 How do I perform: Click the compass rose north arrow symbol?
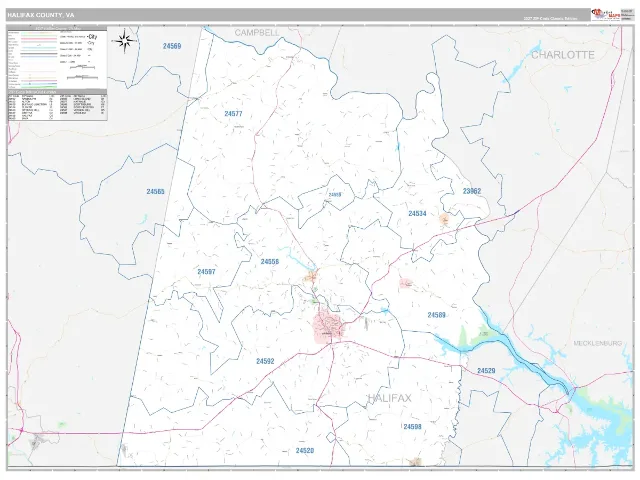point(125,40)
